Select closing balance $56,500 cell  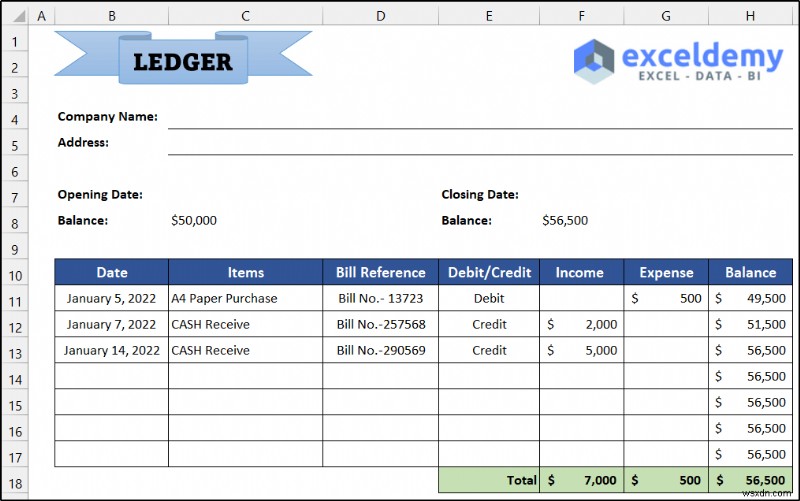pos(582,220)
